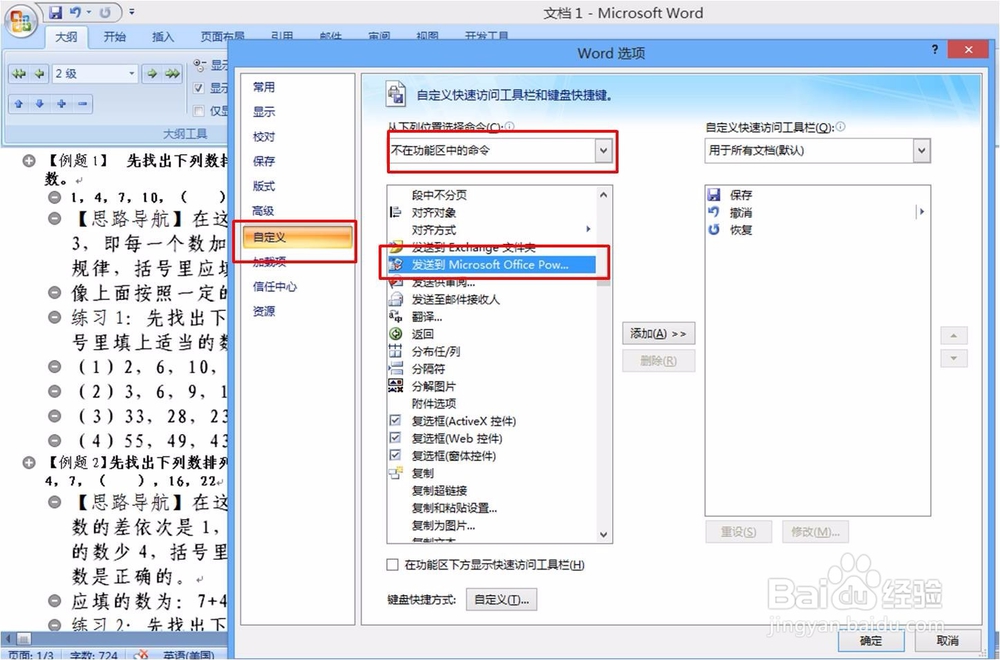This screenshot has width=1000, height=660.
Task: Demote to body text double-right arrows
Action: pos(172,74)
